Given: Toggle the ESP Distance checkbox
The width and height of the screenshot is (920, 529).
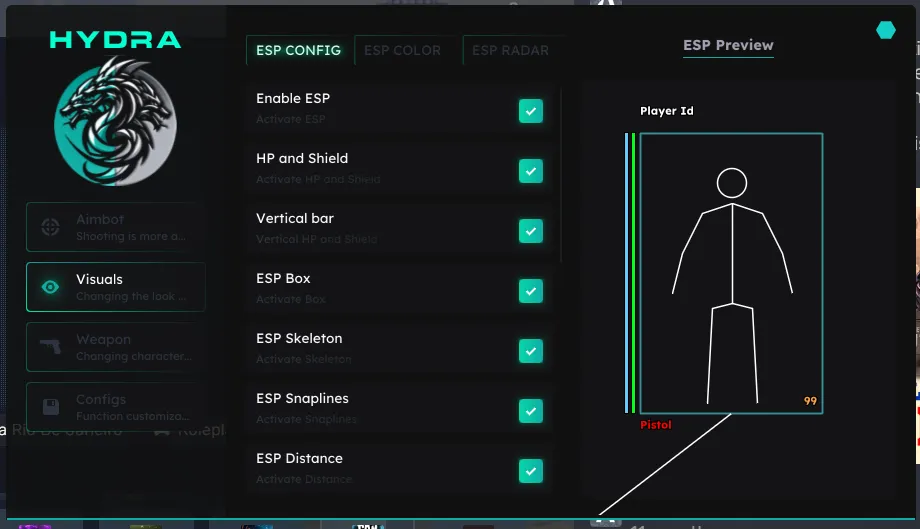Looking at the screenshot, I should (x=530, y=471).
